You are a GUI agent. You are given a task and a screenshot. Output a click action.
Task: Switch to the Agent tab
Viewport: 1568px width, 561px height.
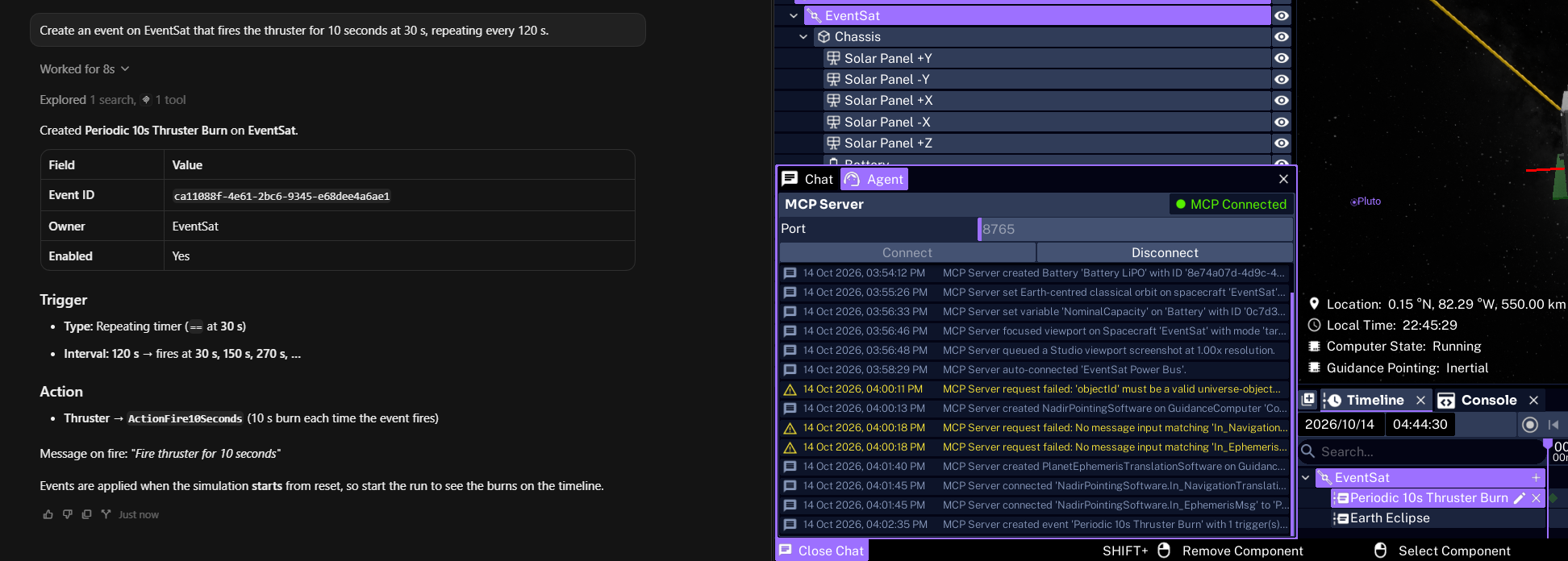coord(874,179)
